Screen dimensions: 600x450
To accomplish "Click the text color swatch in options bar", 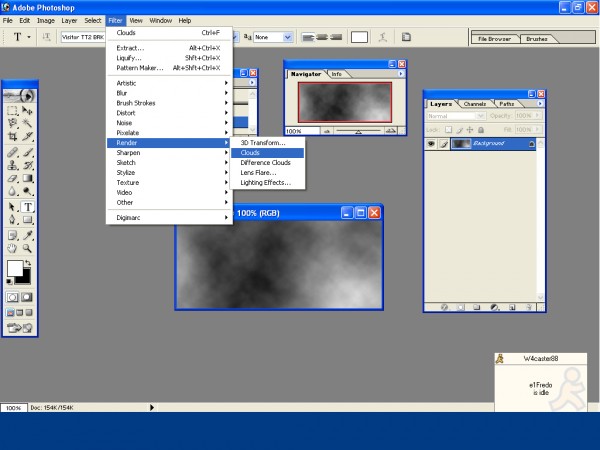I will pyautogui.click(x=359, y=37).
